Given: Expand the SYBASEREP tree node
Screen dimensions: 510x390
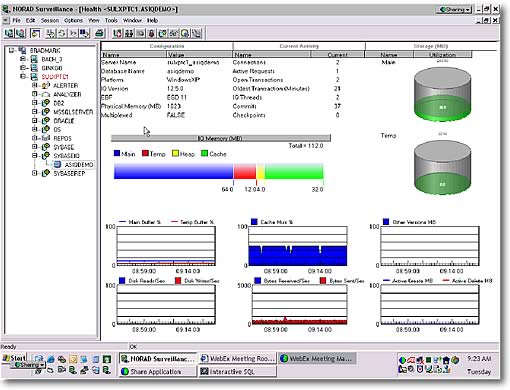Looking at the screenshot, I should coord(34,173).
